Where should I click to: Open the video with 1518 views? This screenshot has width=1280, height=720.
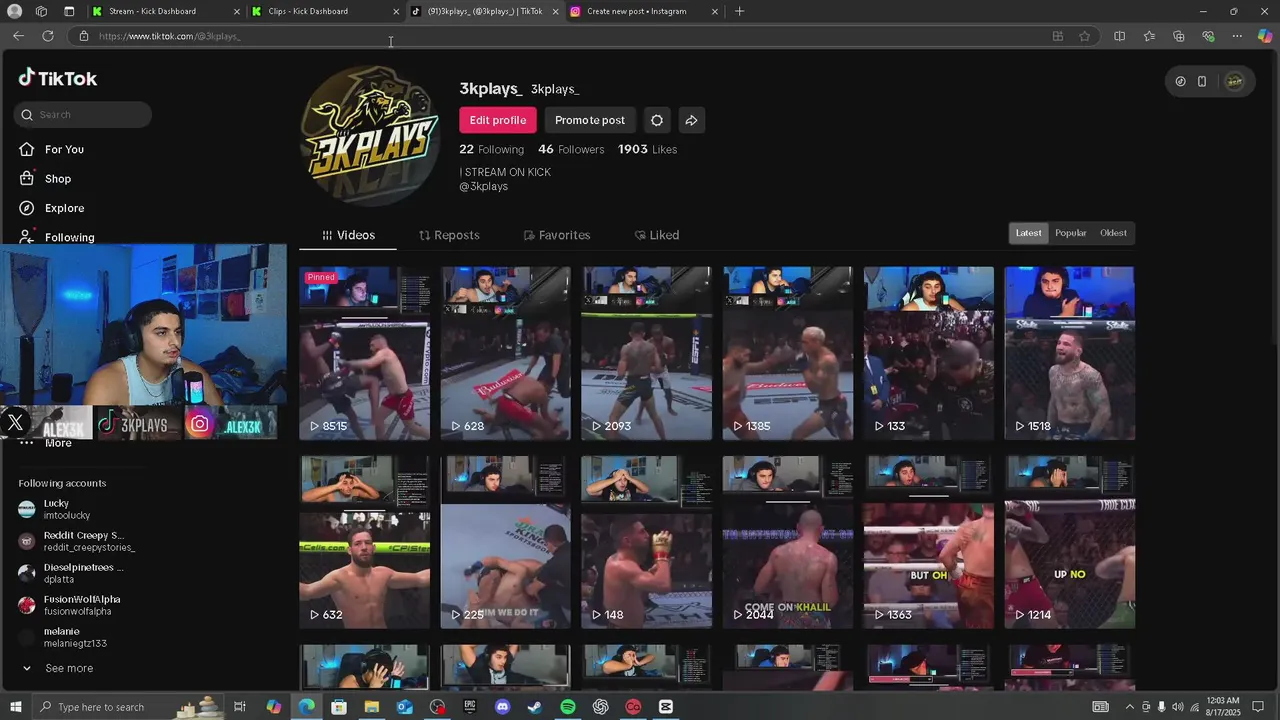tap(1069, 353)
